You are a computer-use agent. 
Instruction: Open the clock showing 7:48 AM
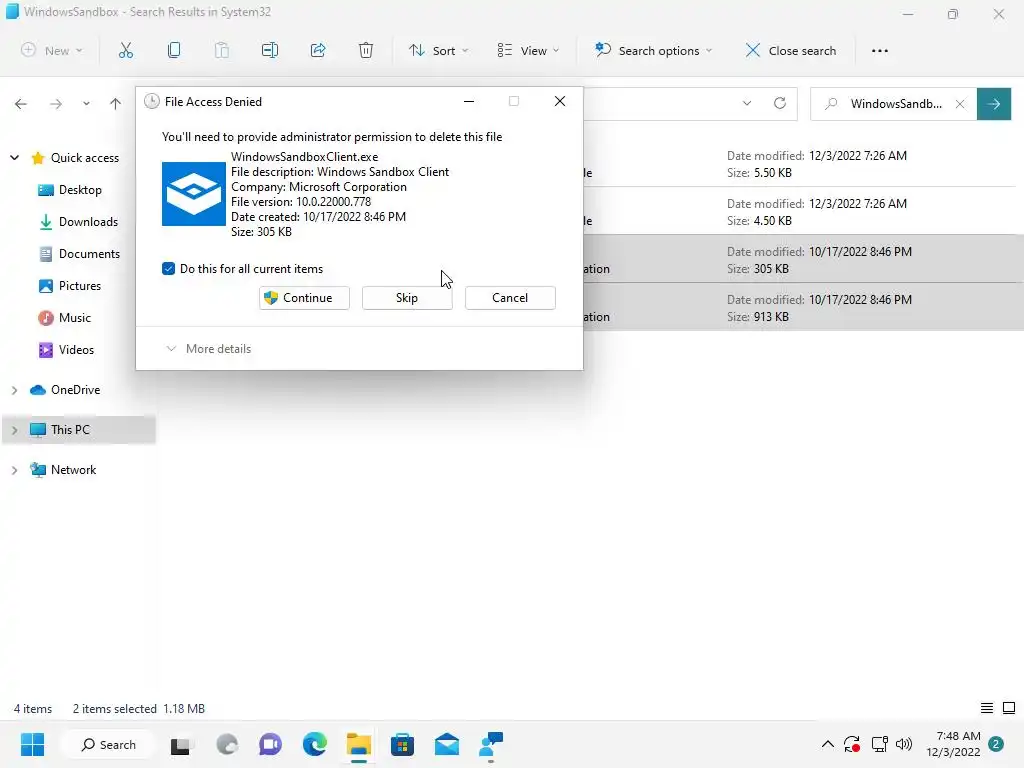point(953,744)
